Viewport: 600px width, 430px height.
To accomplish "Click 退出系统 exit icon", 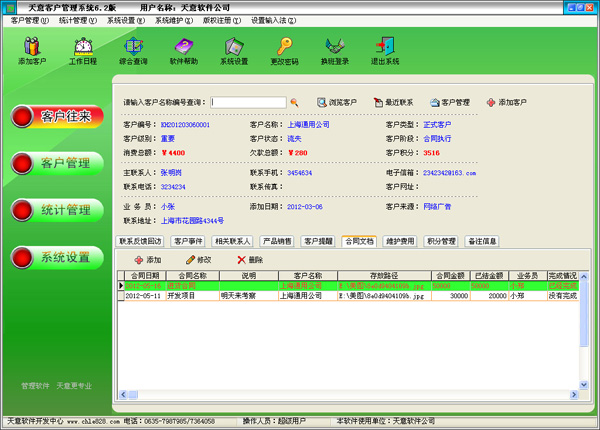I will coord(385,49).
